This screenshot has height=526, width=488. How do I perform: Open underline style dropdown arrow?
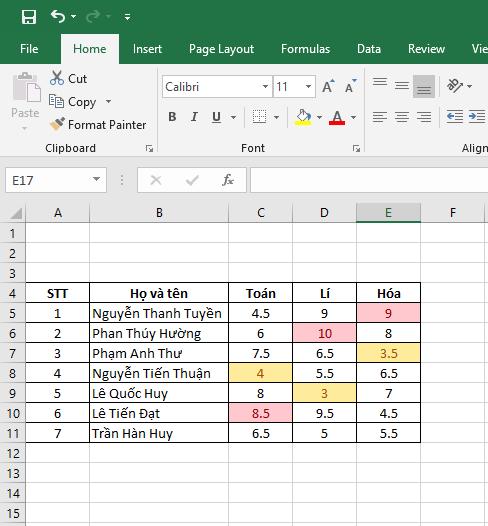233,117
